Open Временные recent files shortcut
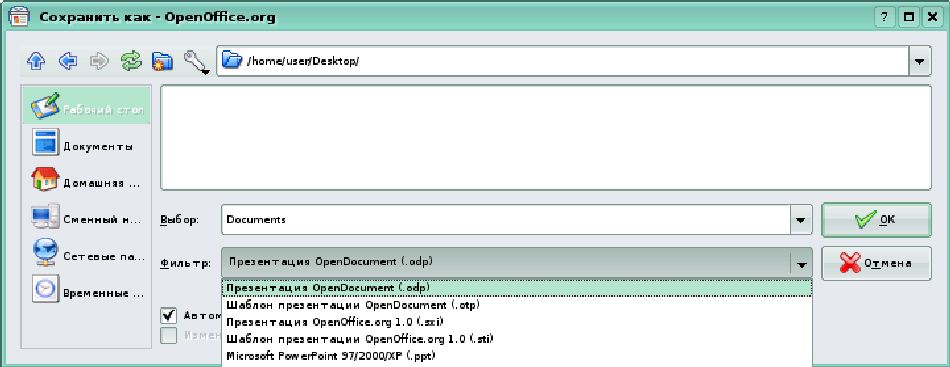The width and height of the screenshot is (950, 367). (87, 289)
